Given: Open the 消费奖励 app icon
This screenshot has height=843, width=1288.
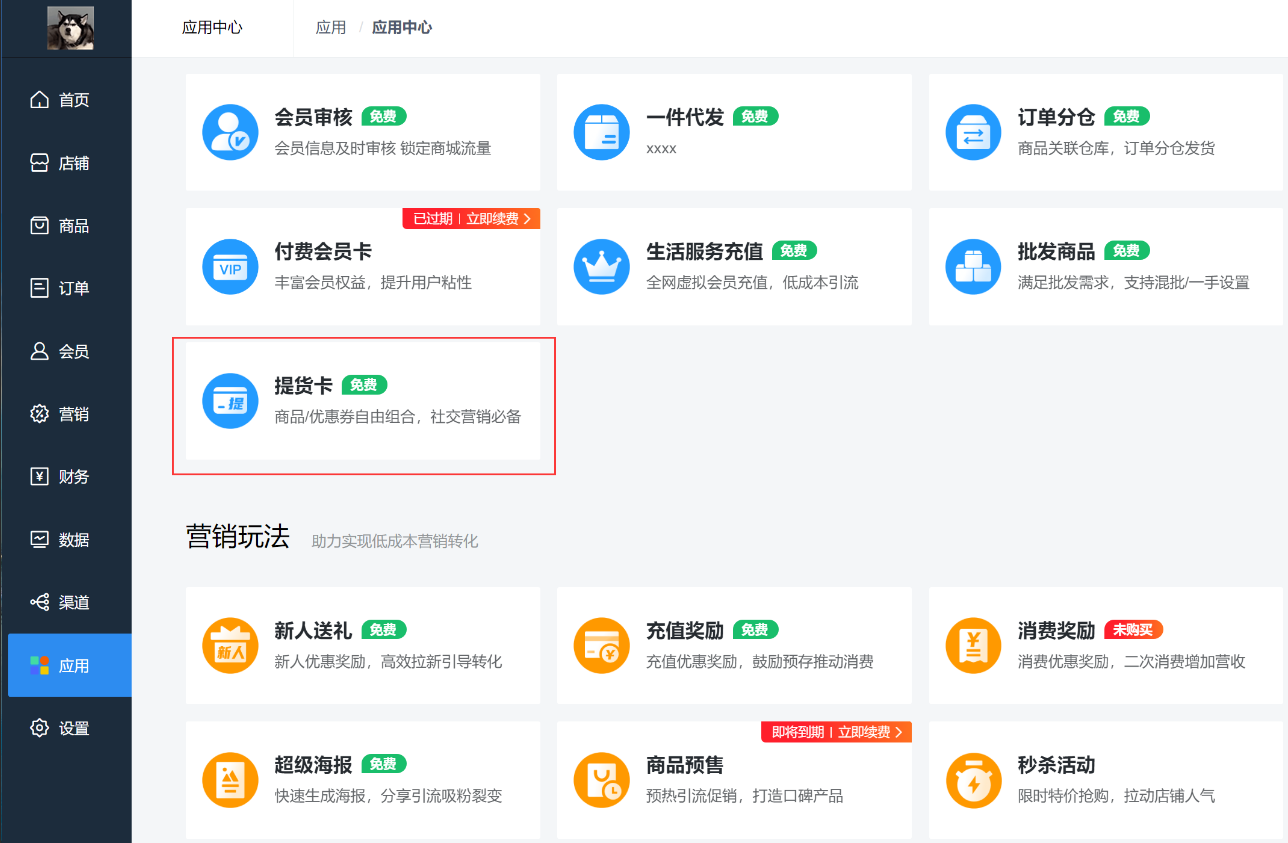Looking at the screenshot, I should (x=973, y=645).
